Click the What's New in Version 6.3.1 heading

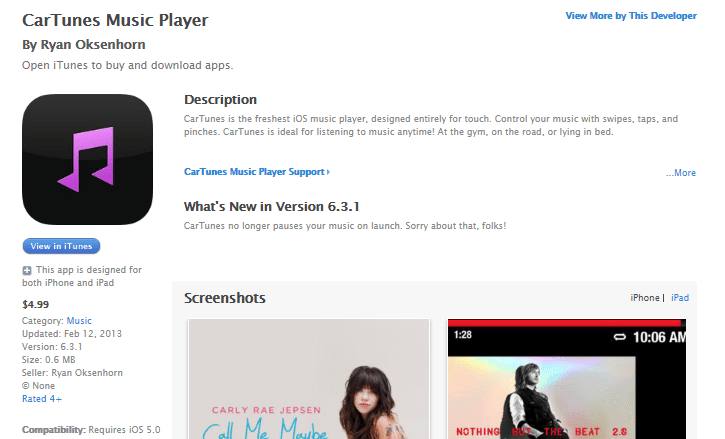(271, 207)
